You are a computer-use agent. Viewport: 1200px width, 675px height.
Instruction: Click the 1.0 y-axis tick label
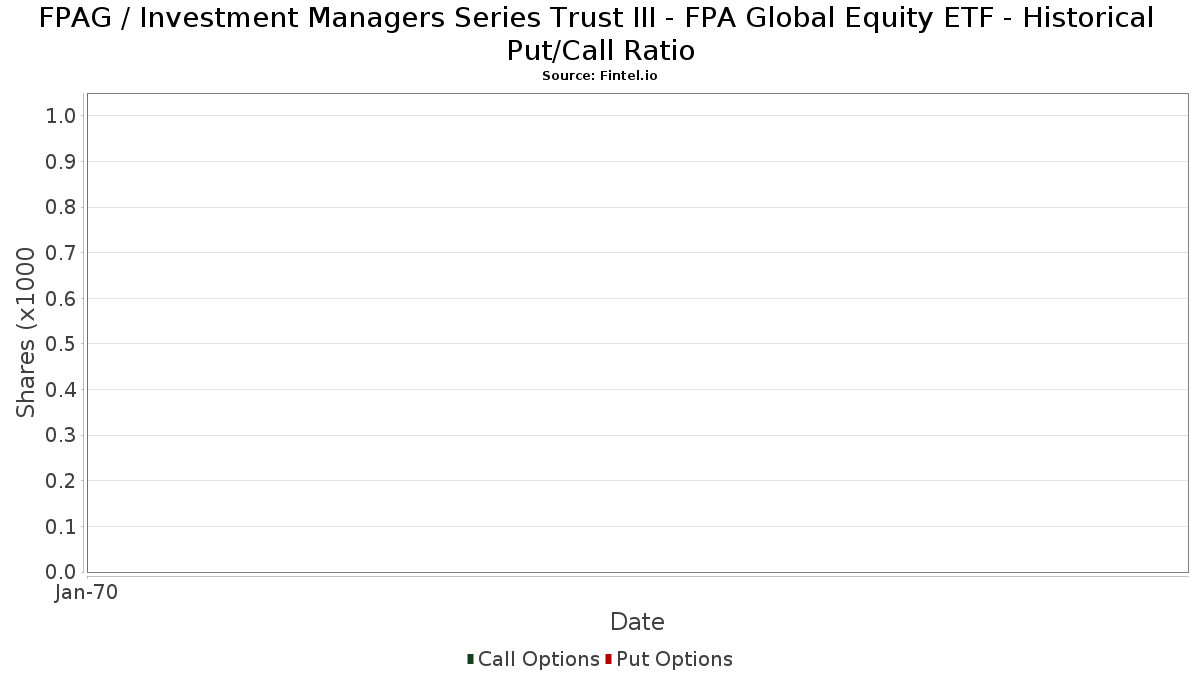click(x=61, y=116)
